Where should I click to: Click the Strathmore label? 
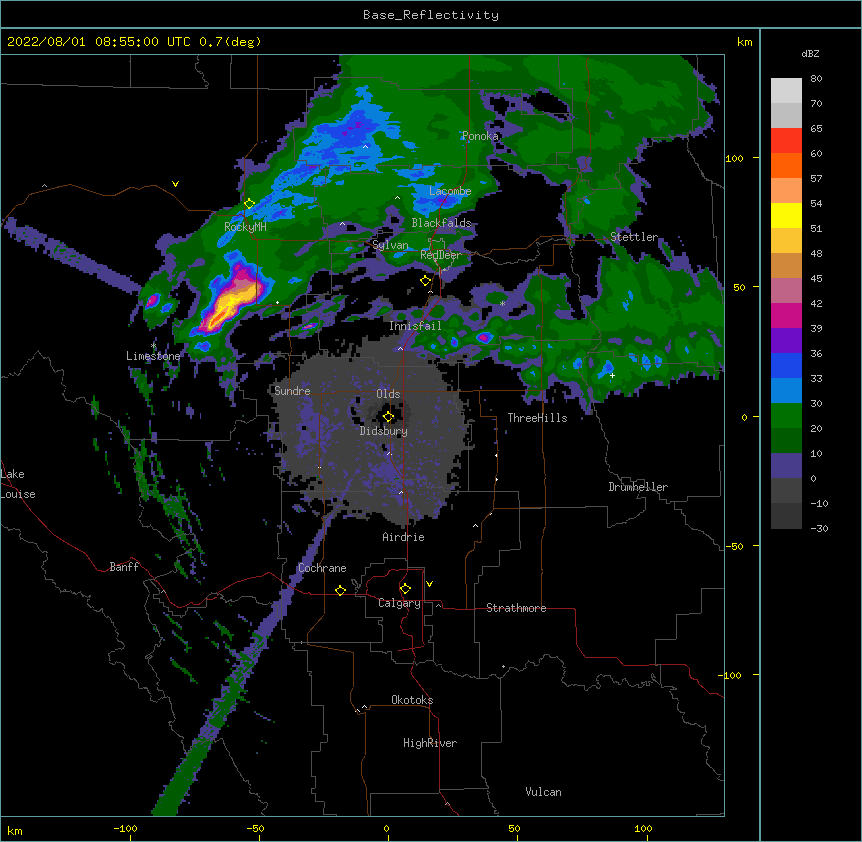click(516, 608)
